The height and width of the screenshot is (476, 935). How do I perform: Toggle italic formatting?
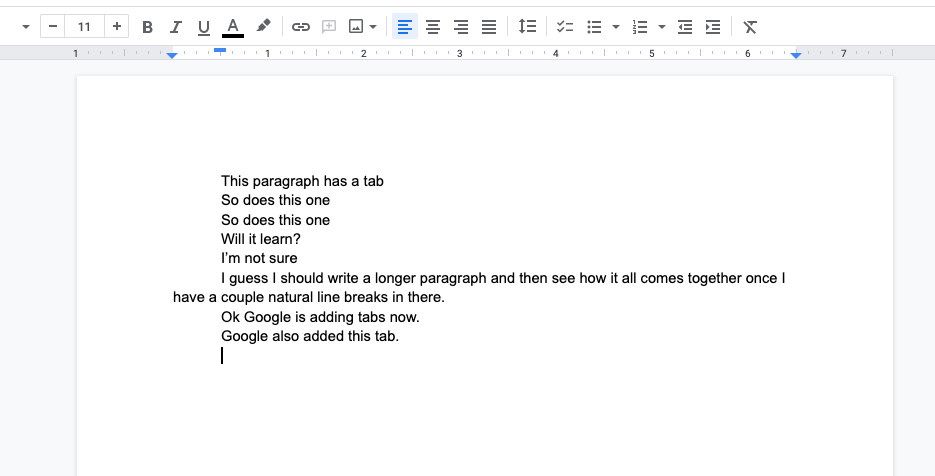point(175,27)
